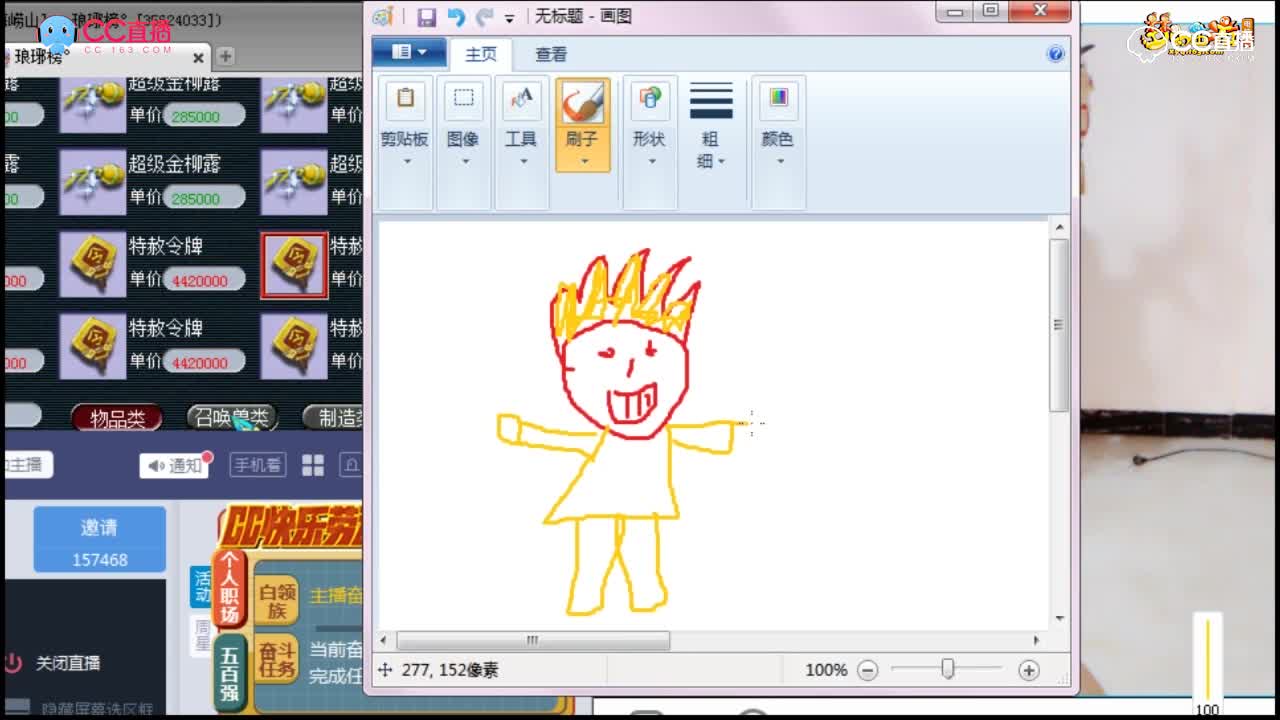This screenshot has height=720, width=1280.
Task: Open the Shapes gallery in Paint
Action: tap(649, 141)
